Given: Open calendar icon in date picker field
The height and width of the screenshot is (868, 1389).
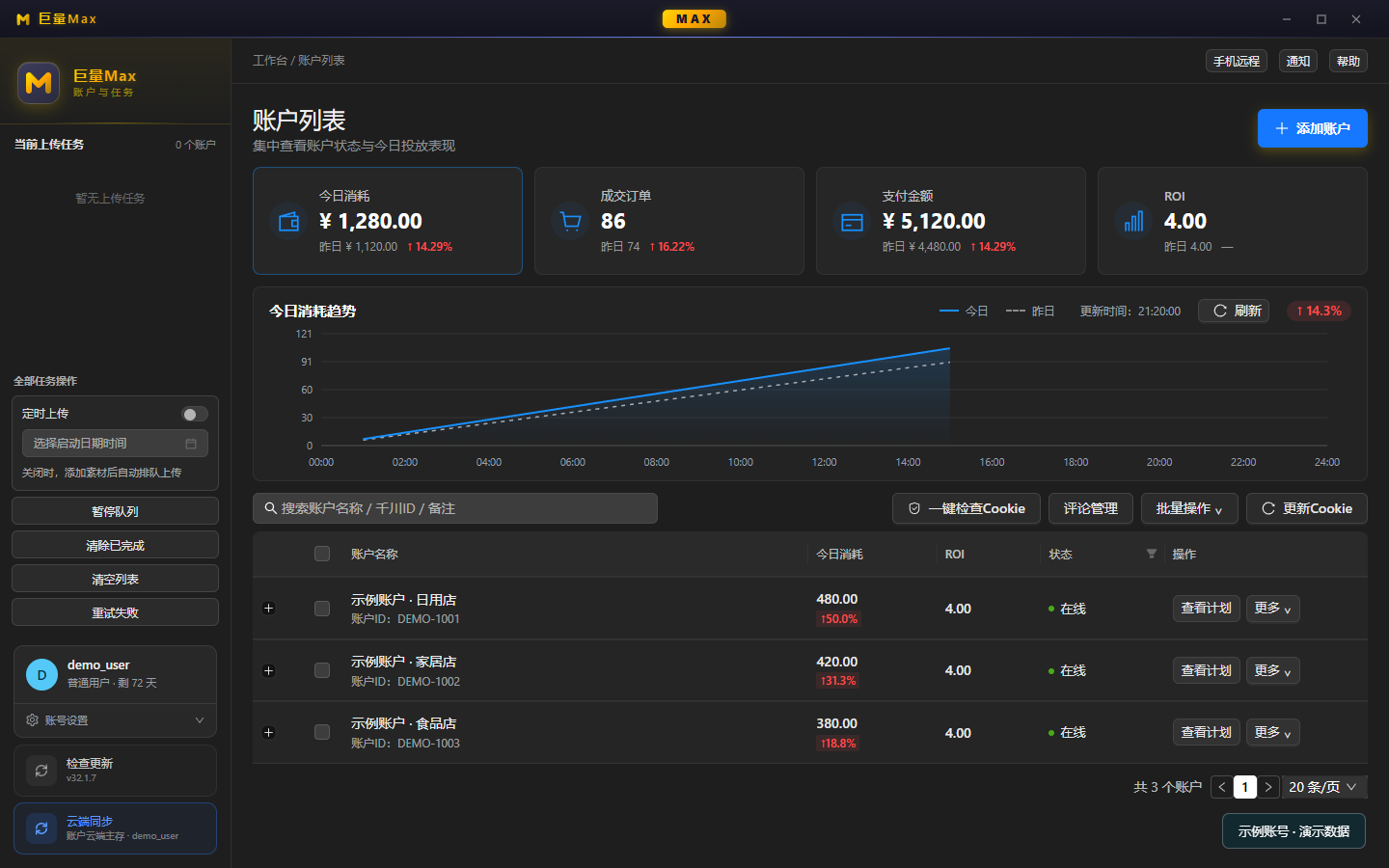Looking at the screenshot, I should [x=191, y=444].
